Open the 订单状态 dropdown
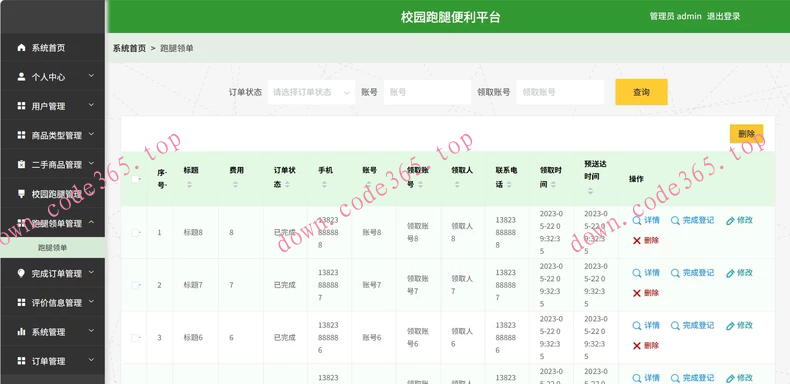 (311, 92)
